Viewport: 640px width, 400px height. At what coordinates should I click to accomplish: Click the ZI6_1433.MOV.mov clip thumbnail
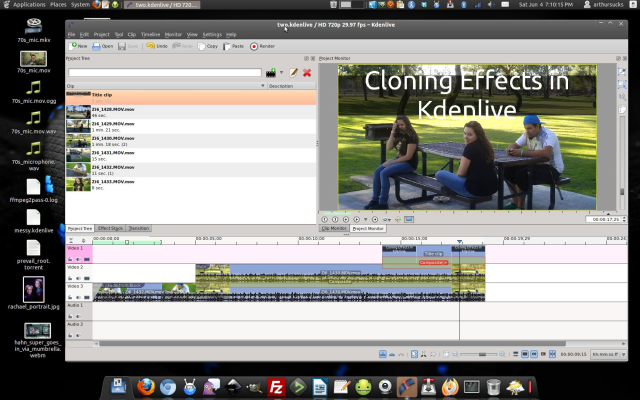(78, 184)
